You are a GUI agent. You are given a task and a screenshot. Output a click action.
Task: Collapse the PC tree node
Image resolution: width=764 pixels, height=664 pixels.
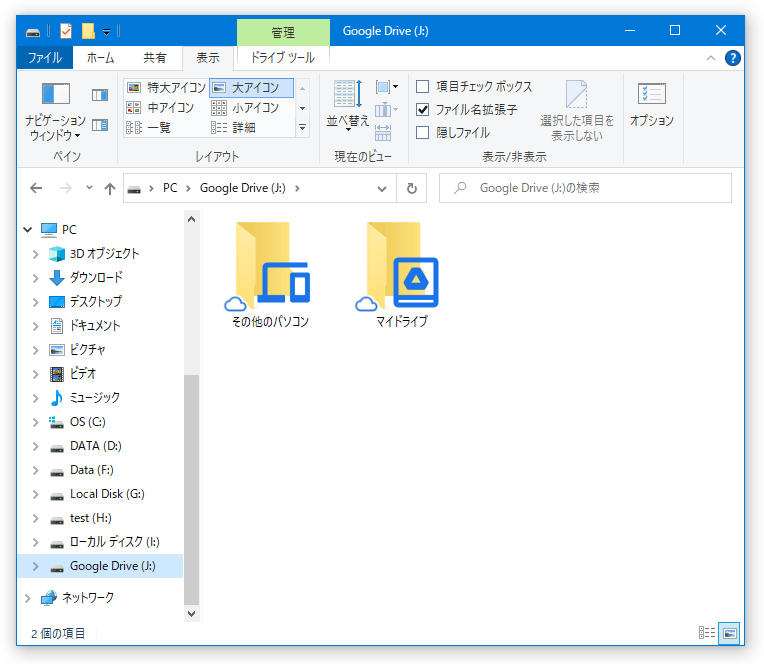coord(28,229)
